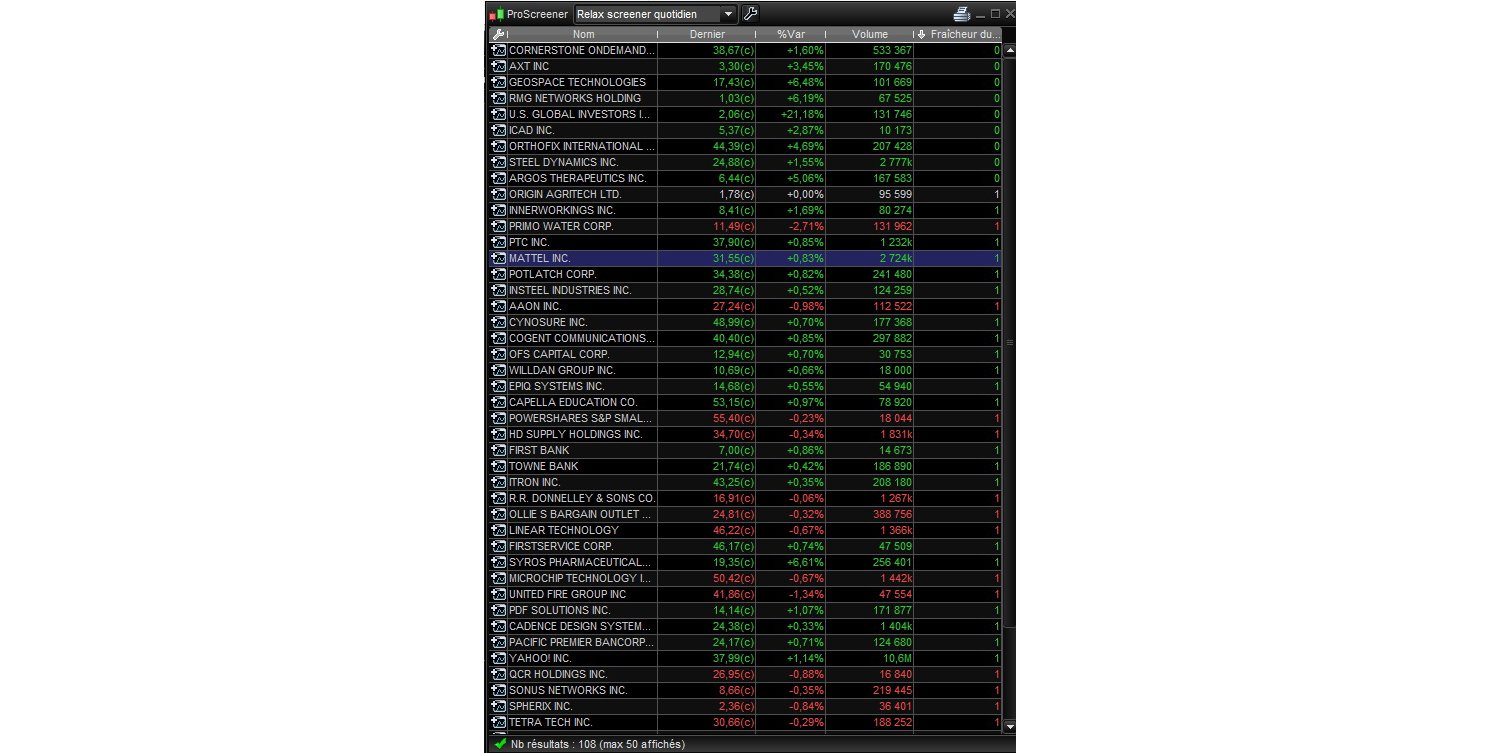
Task: Open the chart icon for SPHERIX INC.
Action: point(499,706)
